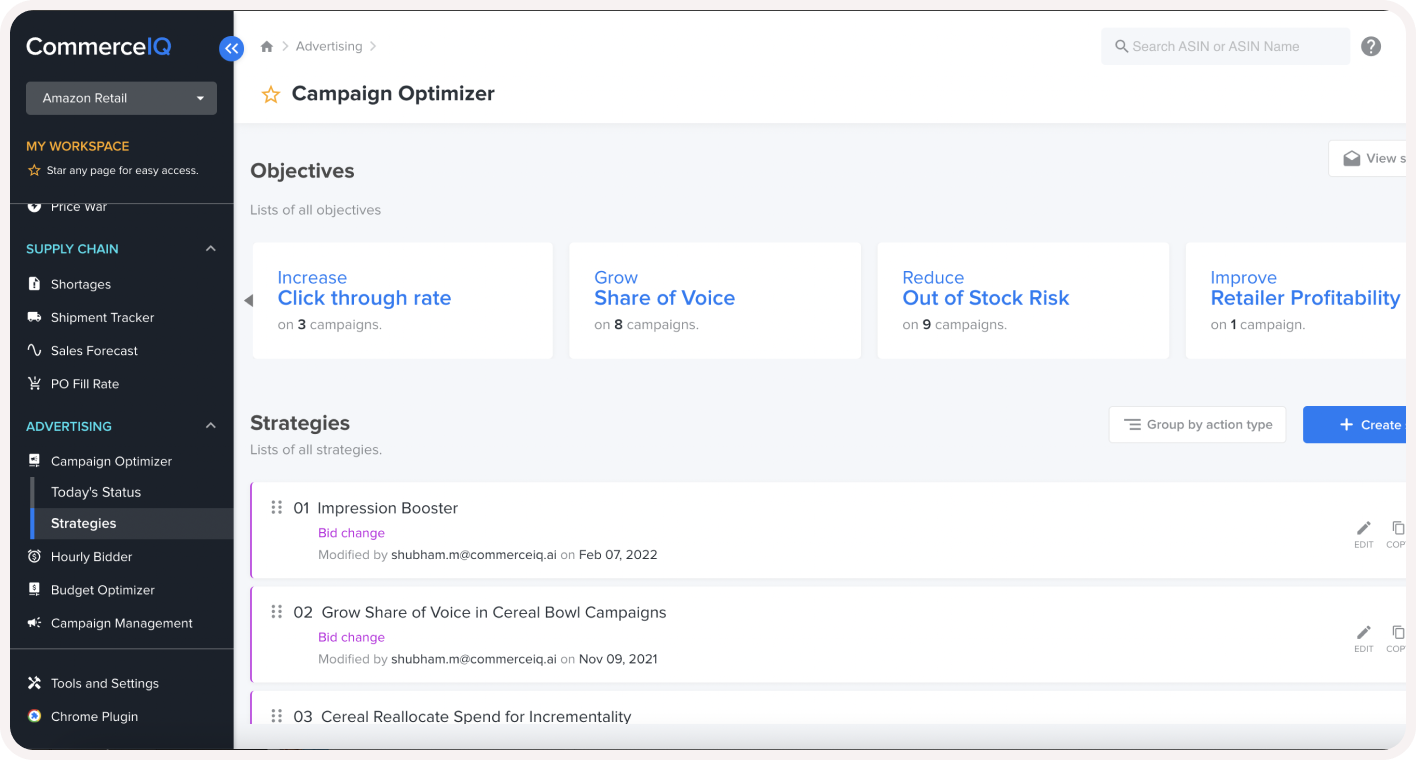
Task: Collapse the Advertising section
Action: [x=211, y=426]
